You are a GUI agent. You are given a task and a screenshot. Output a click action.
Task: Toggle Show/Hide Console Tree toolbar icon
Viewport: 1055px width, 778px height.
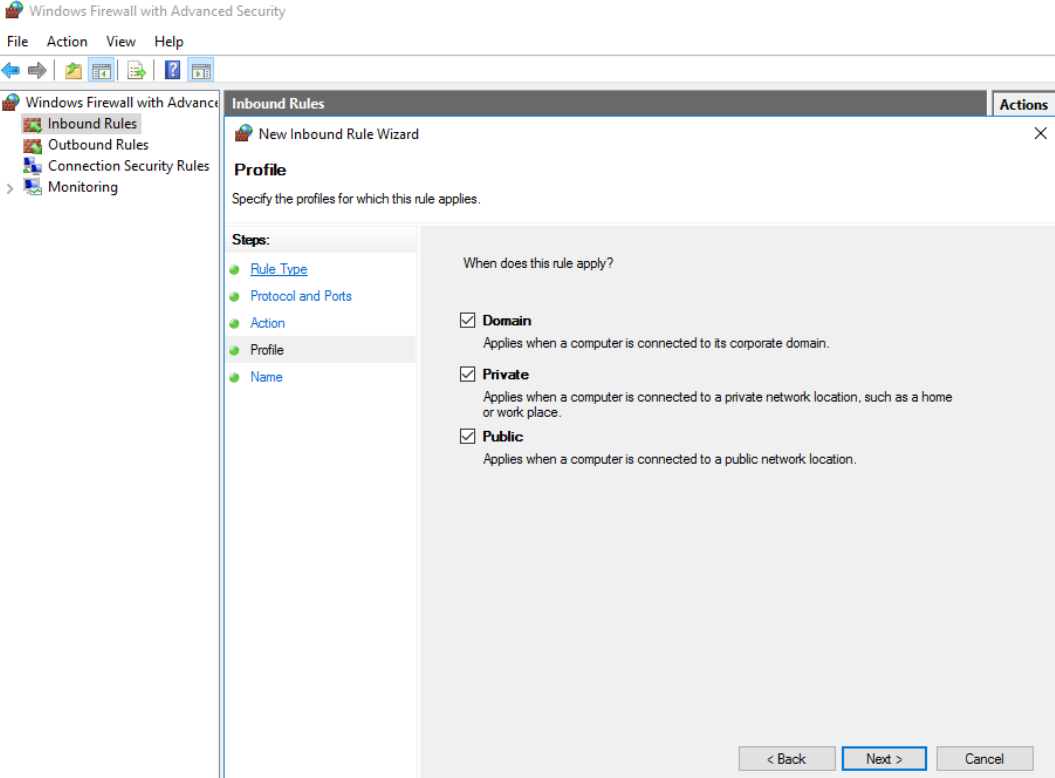click(x=100, y=70)
